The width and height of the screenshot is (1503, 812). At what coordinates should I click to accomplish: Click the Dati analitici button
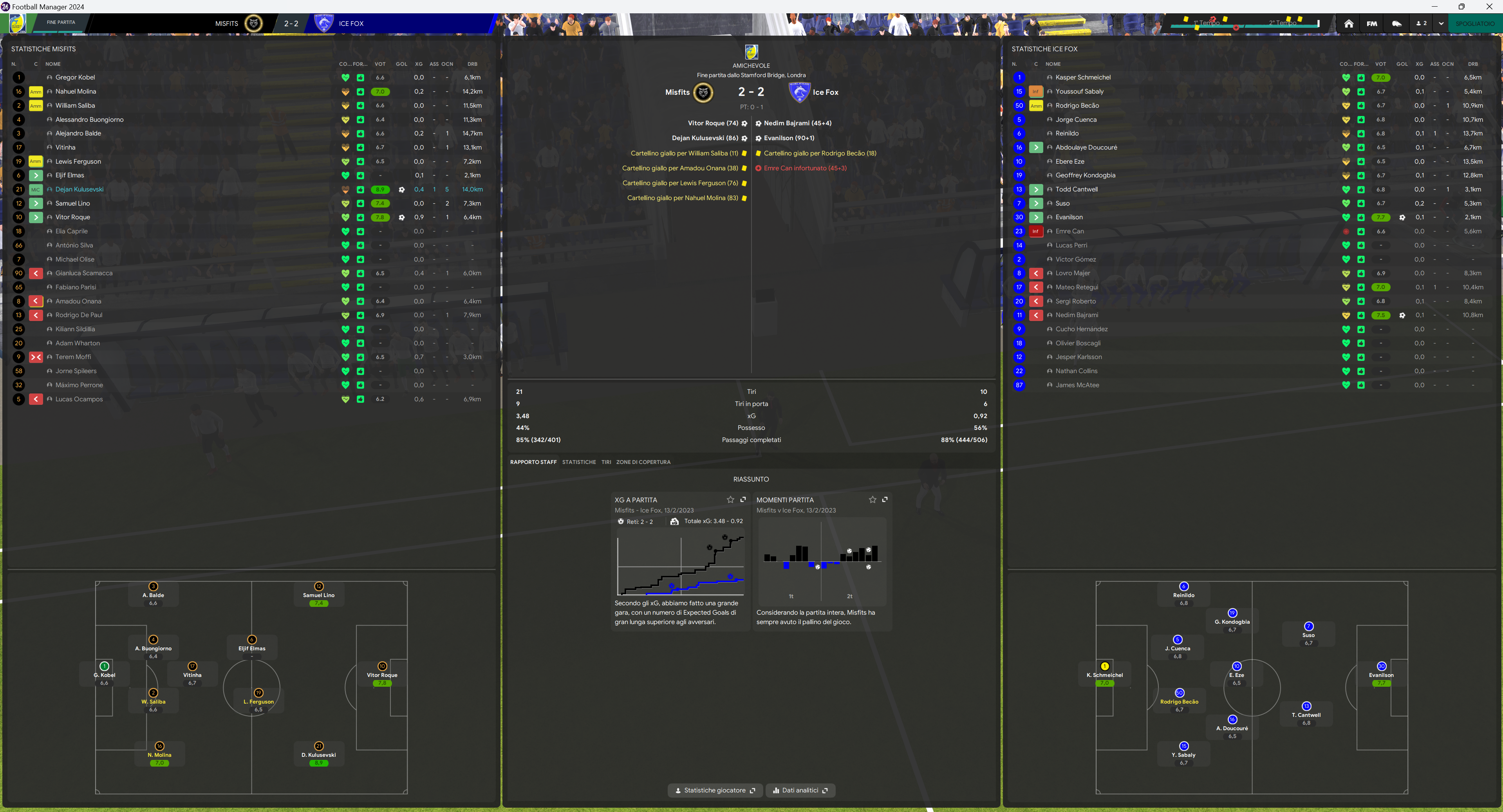pos(800,790)
